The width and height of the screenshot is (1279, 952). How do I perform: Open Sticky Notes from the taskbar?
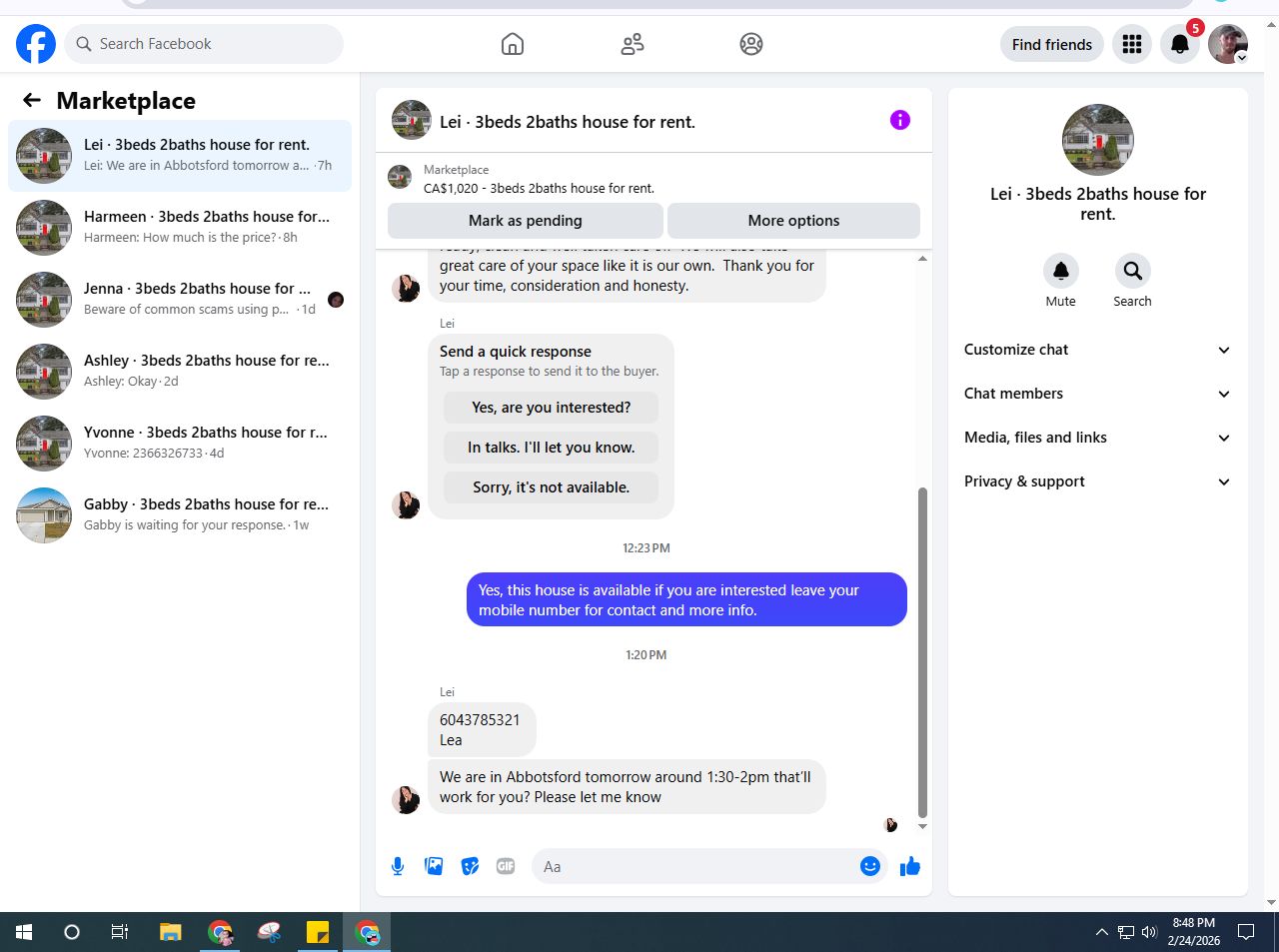click(x=318, y=932)
